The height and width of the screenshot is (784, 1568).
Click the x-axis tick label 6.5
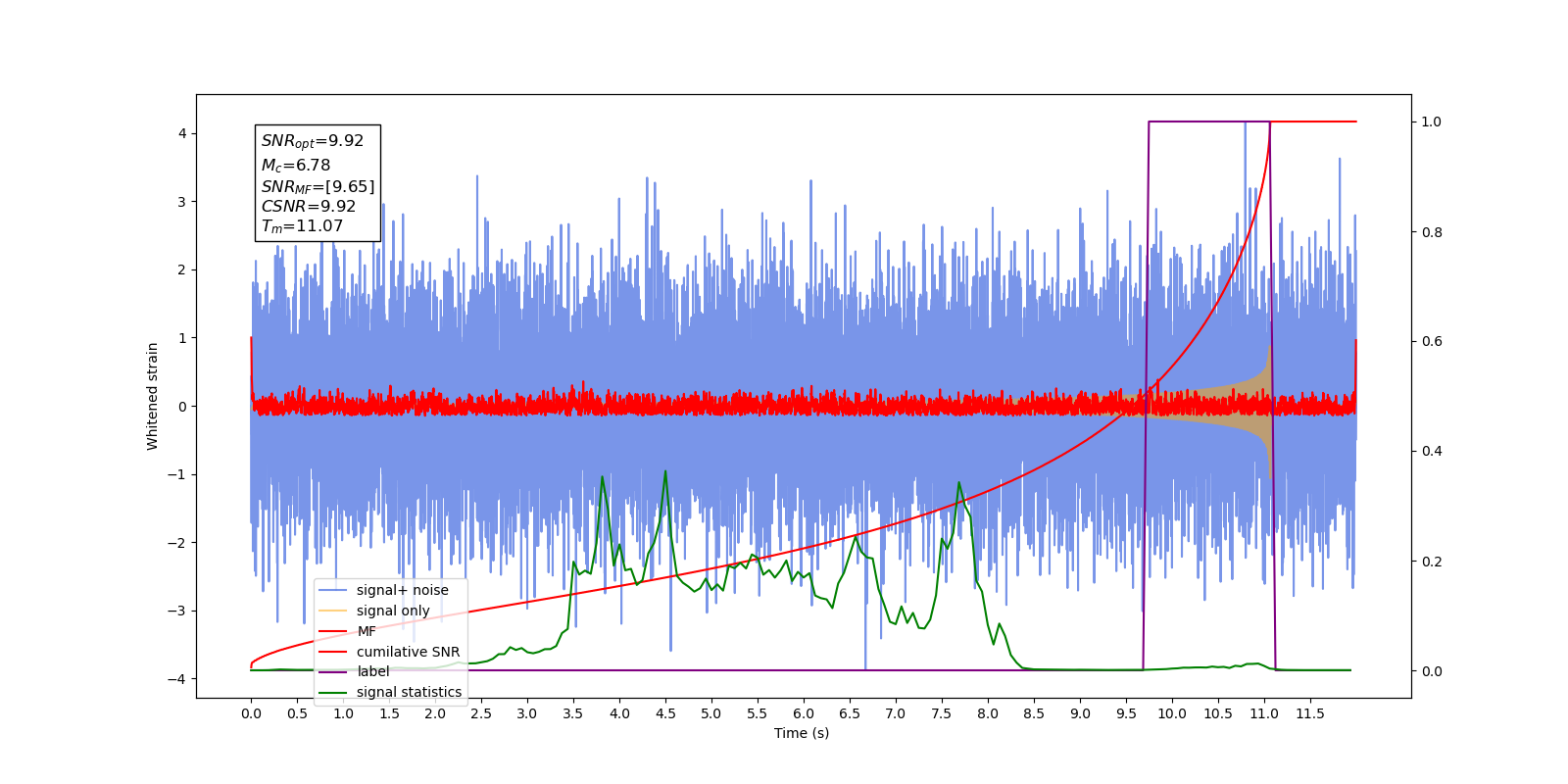850,714
